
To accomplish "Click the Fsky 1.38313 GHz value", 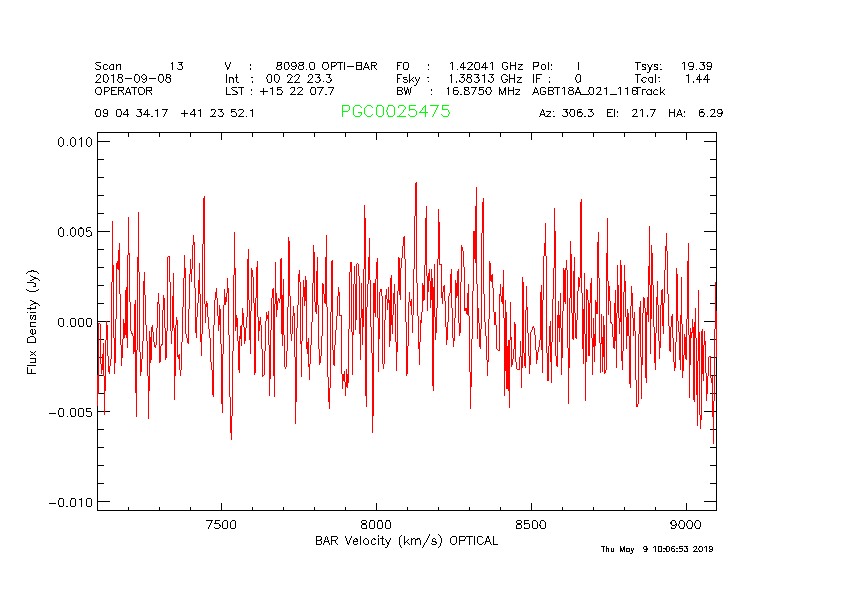I will tap(485, 78).
